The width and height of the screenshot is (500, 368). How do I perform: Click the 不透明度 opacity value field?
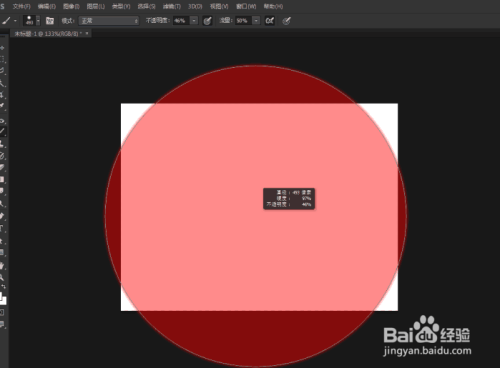(x=181, y=21)
